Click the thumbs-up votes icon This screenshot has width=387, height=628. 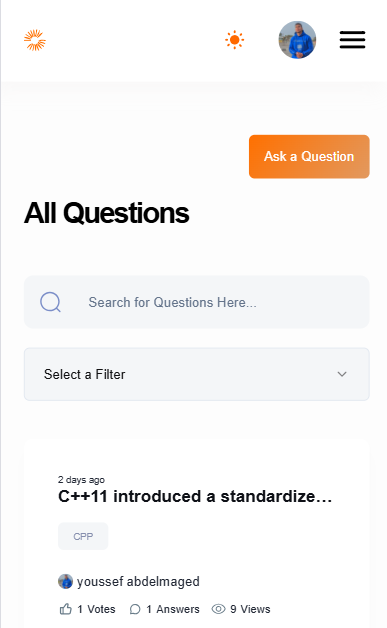(66, 609)
